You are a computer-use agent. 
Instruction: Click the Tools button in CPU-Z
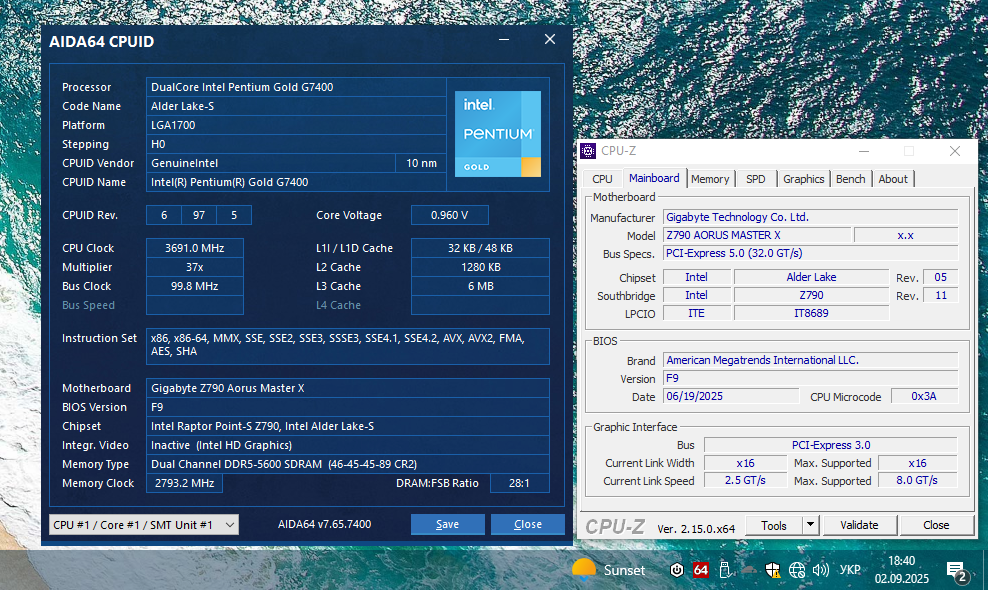pos(773,525)
